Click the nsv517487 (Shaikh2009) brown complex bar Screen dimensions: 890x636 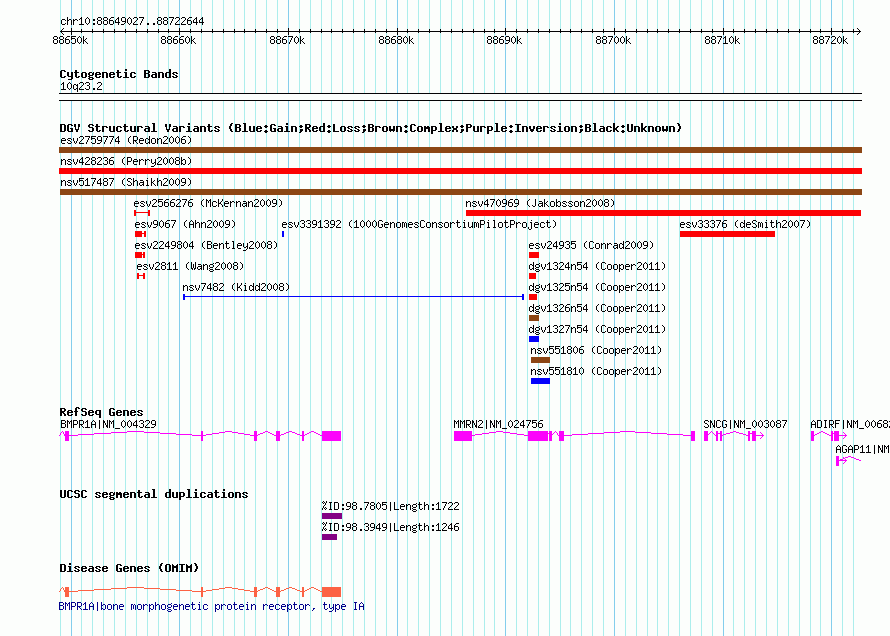pos(460,192)
